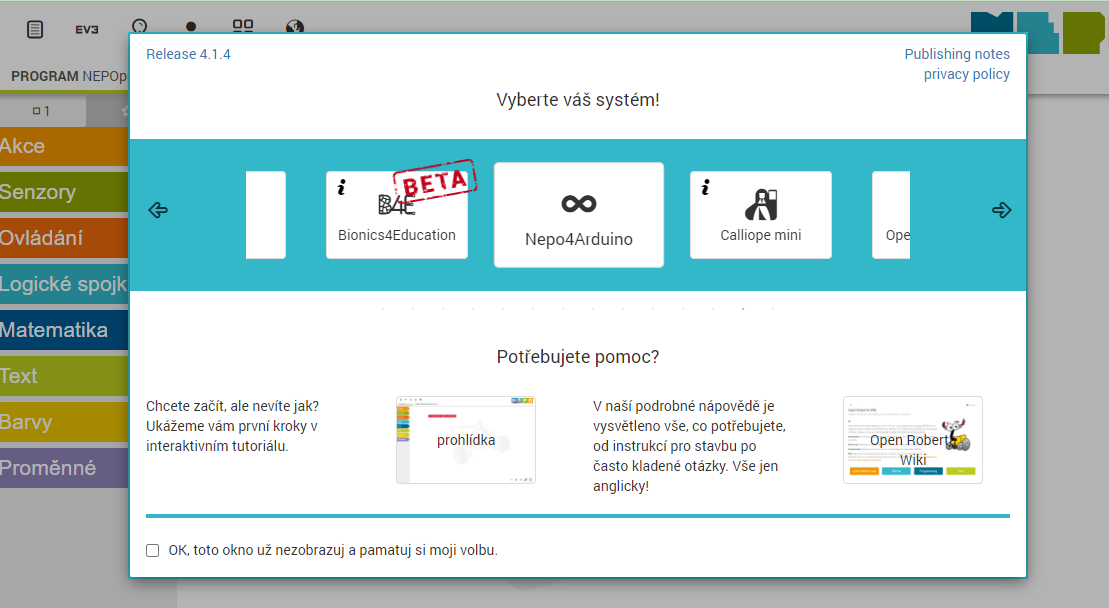Click the user dot icon in header

[191, 27]
